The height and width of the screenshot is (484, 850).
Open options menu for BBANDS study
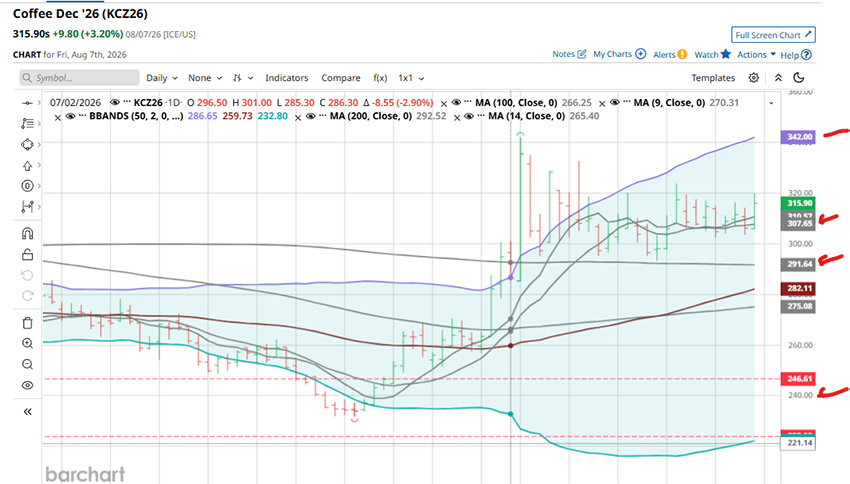pos(82,116)
